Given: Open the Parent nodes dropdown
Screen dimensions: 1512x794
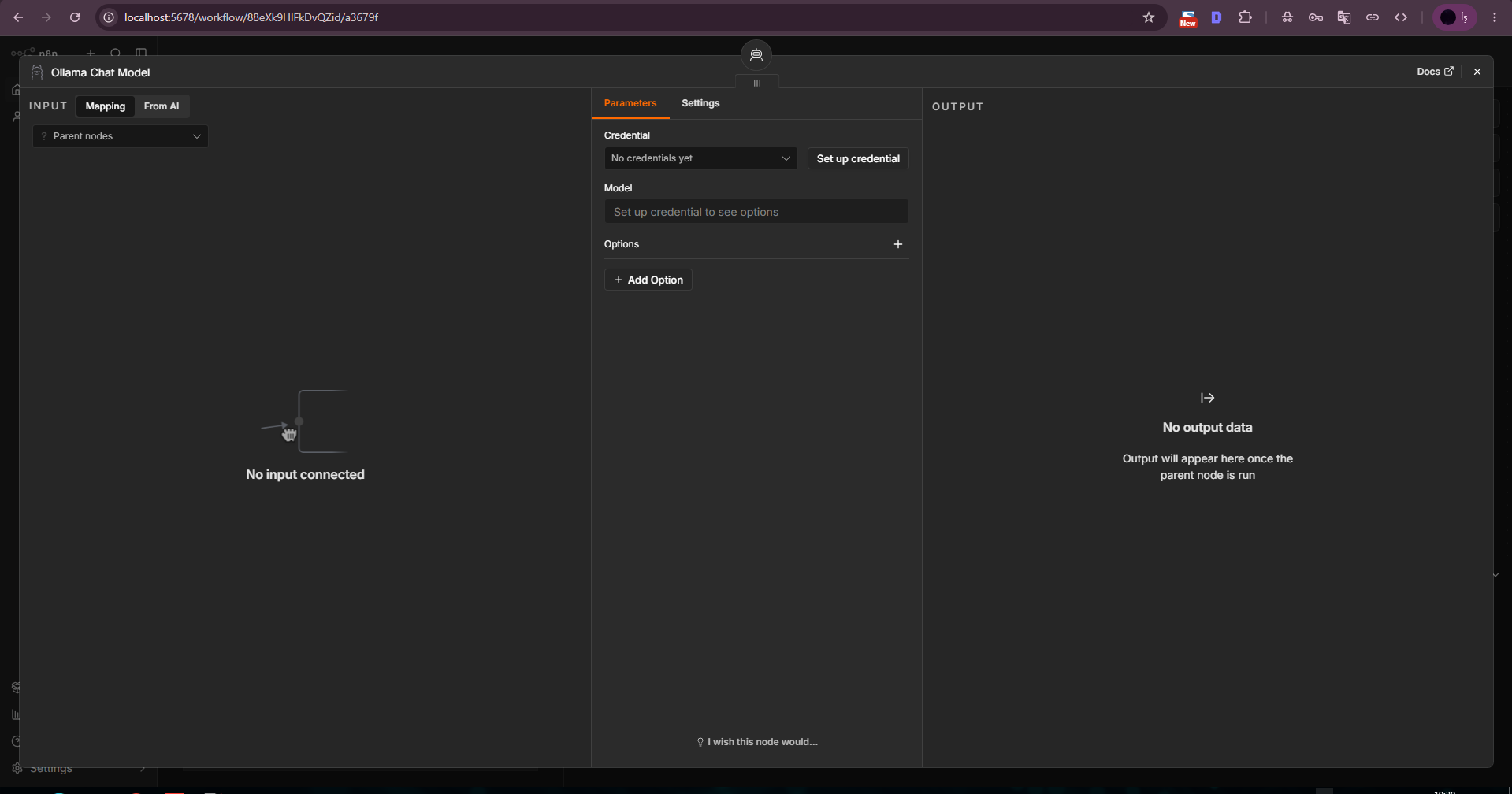Looking at the screenshot, I should click(121, 136).
